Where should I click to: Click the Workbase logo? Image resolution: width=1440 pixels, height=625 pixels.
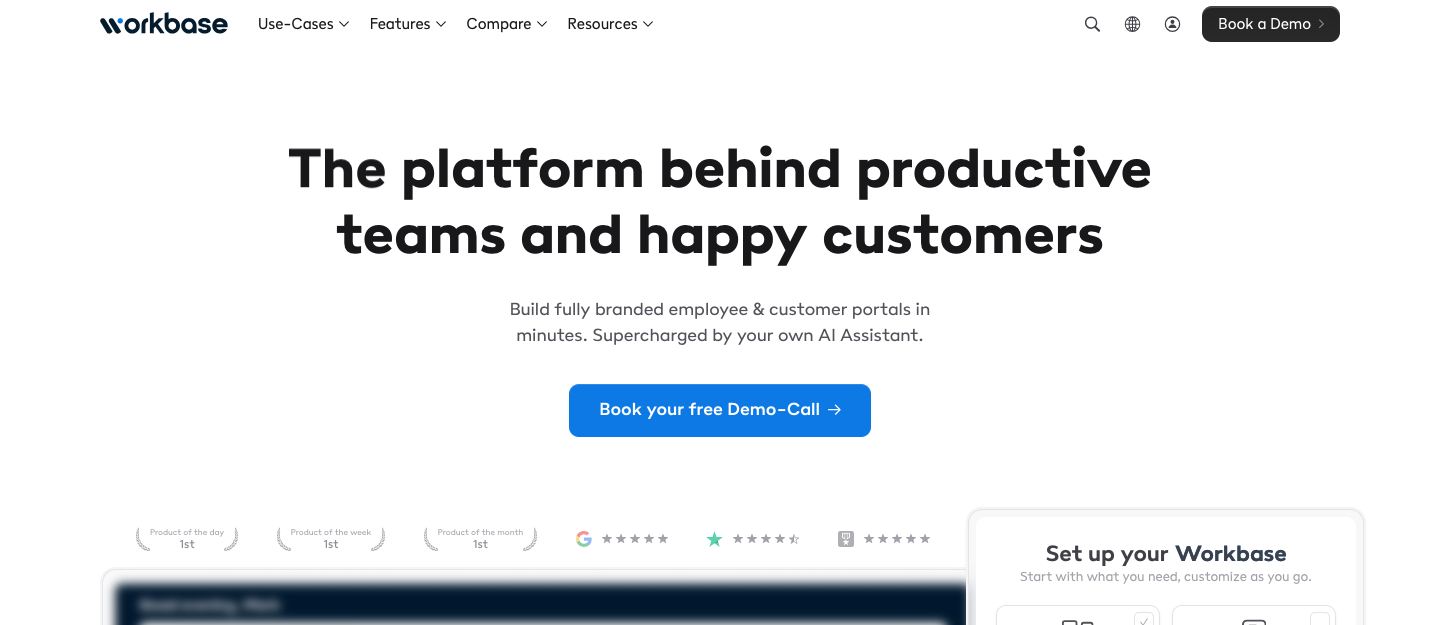click(164, 24)
